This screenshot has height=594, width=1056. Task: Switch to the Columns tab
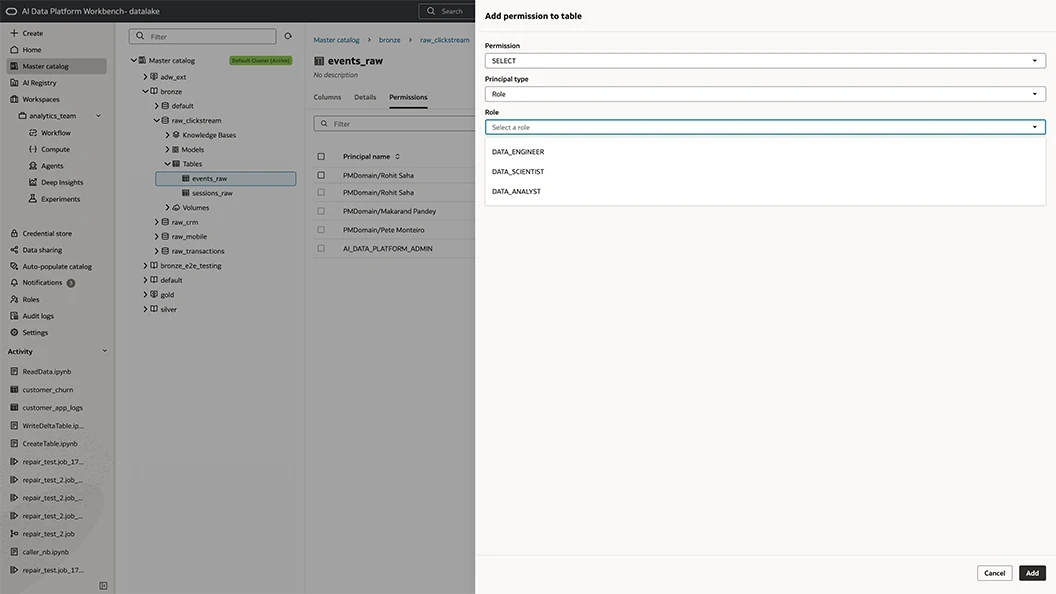pos(327,97)
